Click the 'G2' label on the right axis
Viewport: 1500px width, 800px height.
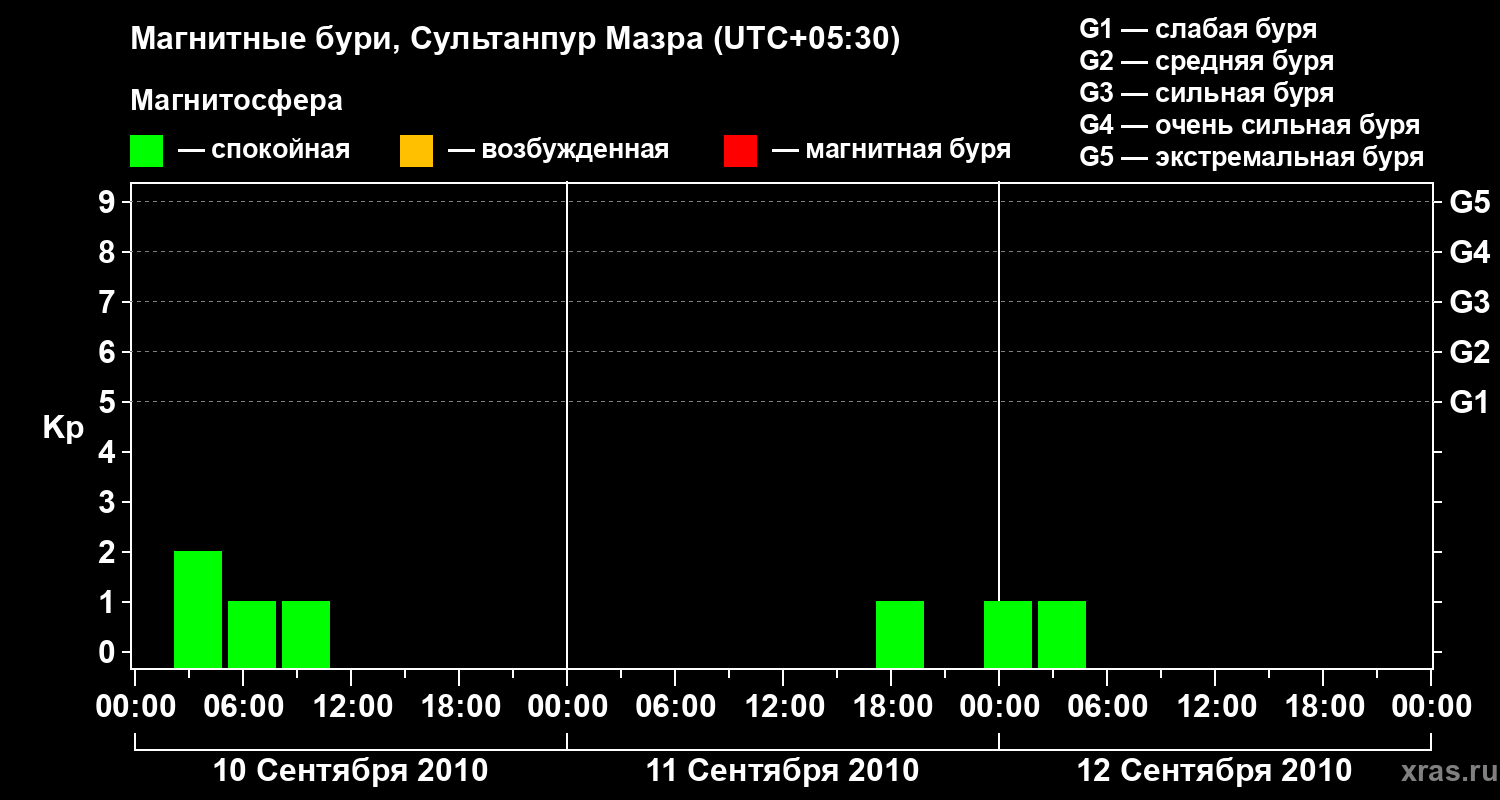point(1470,352)
